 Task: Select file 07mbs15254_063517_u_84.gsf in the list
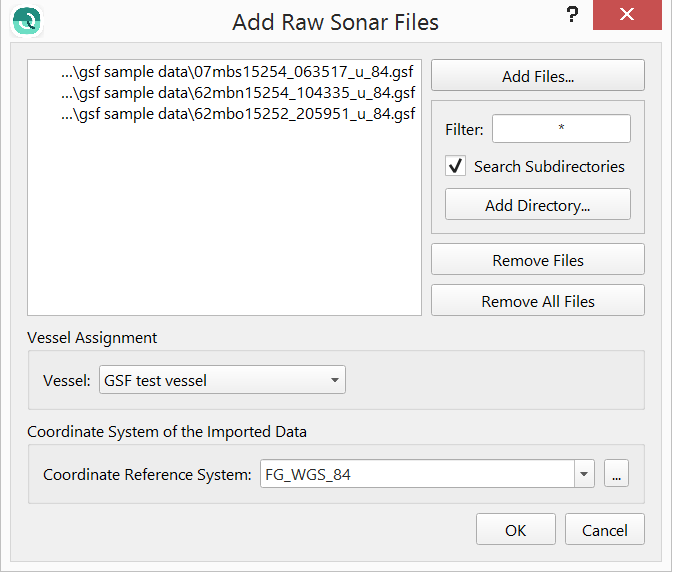click(x=237, y=72)
